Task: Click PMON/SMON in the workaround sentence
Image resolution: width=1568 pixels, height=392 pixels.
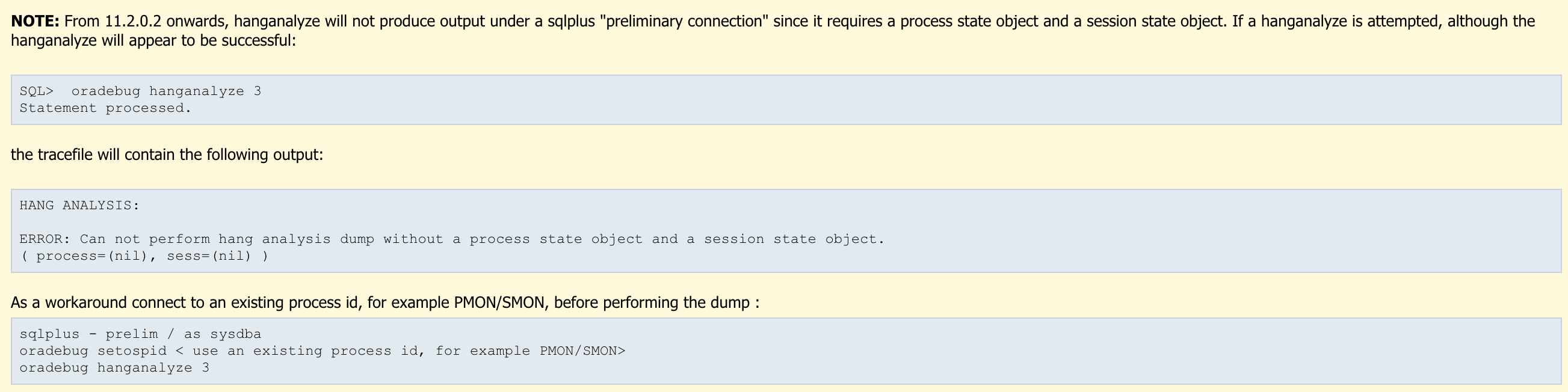Action: tap(499, 302)
